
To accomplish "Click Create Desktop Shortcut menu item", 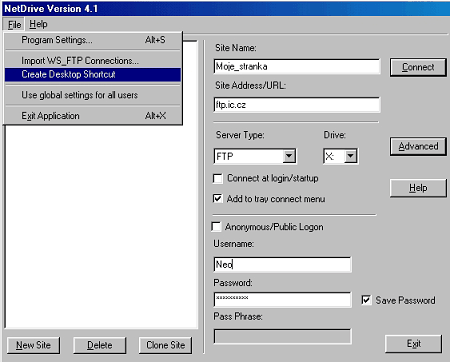I will click(x=93, y=74).
